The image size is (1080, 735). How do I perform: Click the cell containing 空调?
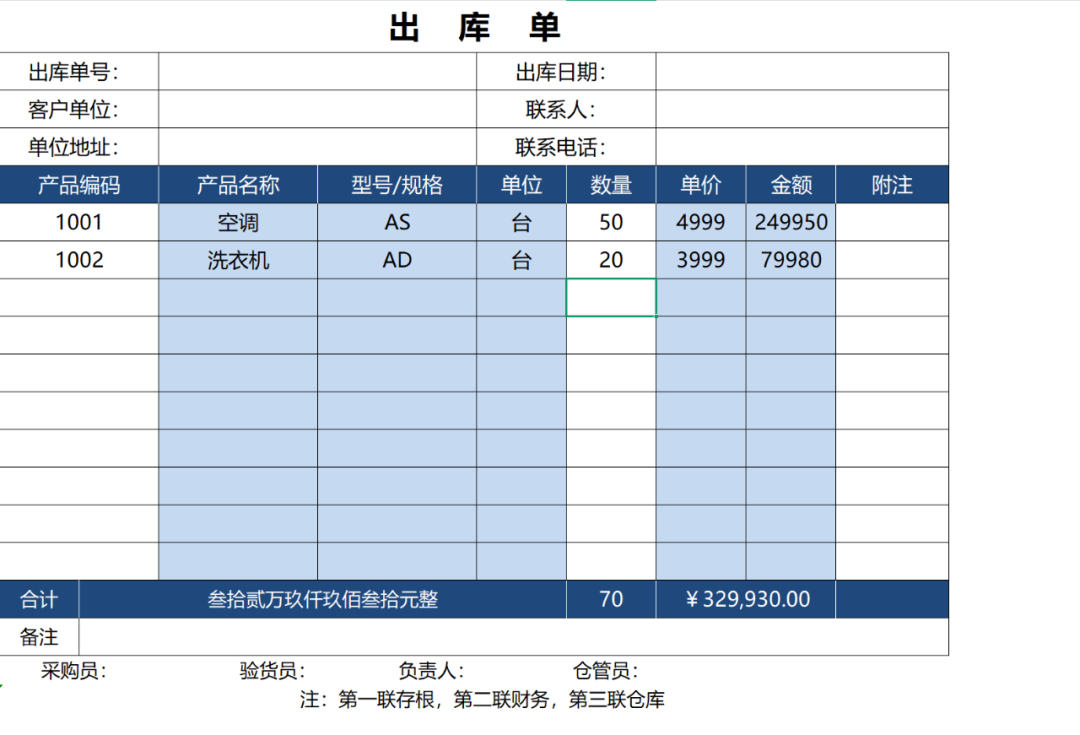[x=238, y=222]
